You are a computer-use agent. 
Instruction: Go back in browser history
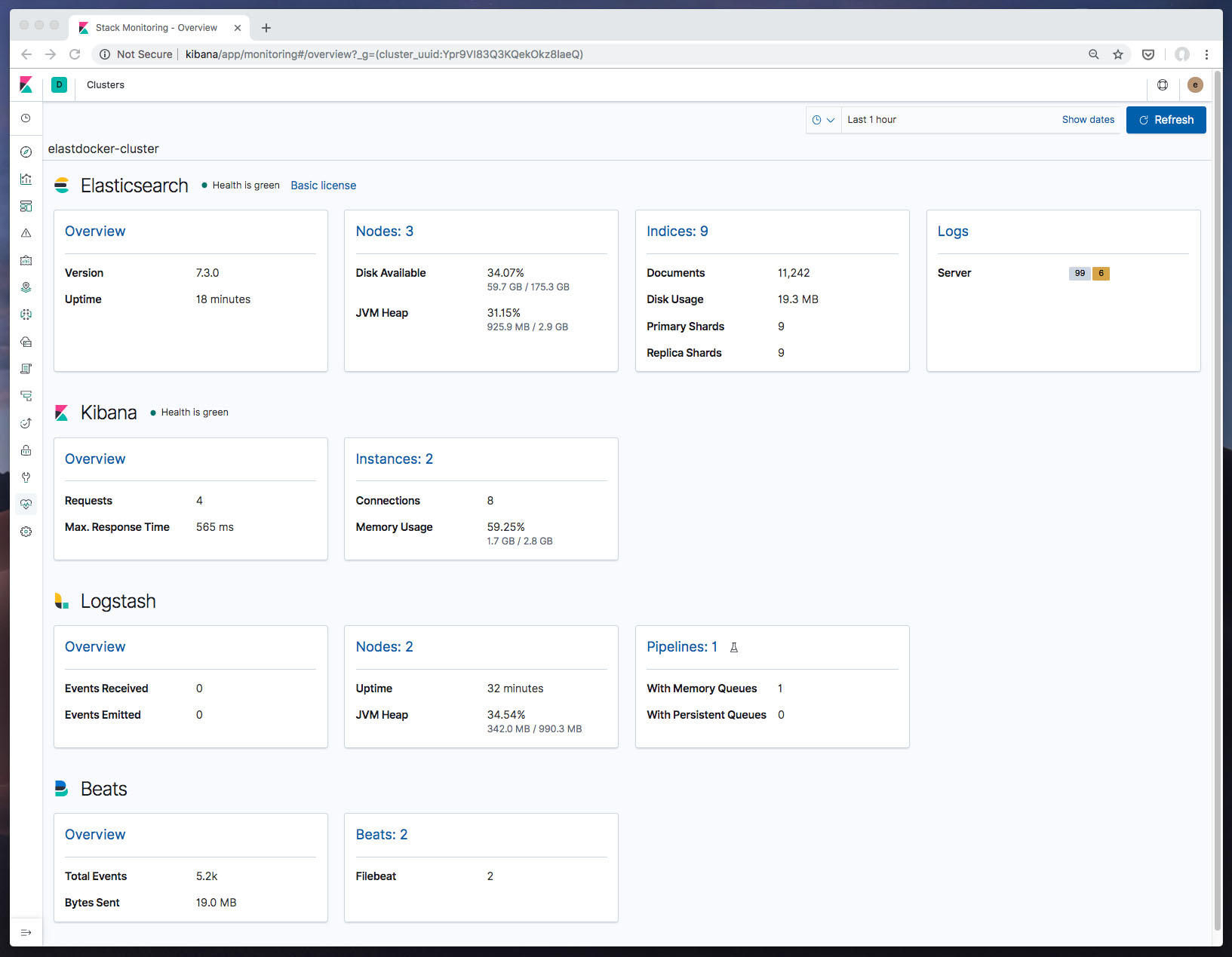[26, 54]
